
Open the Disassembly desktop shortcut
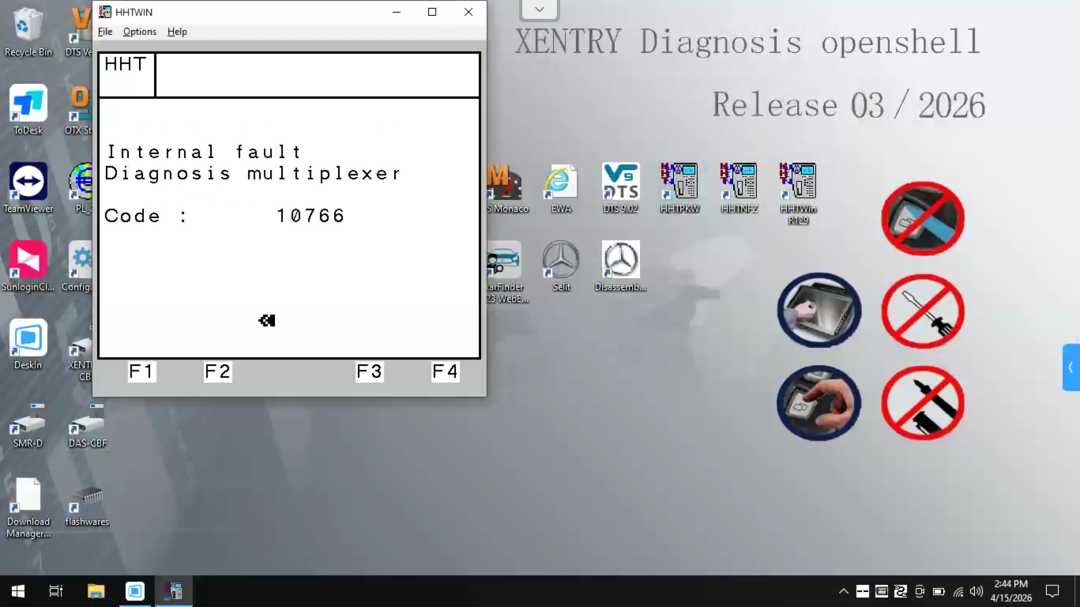[x=620, y=266]
